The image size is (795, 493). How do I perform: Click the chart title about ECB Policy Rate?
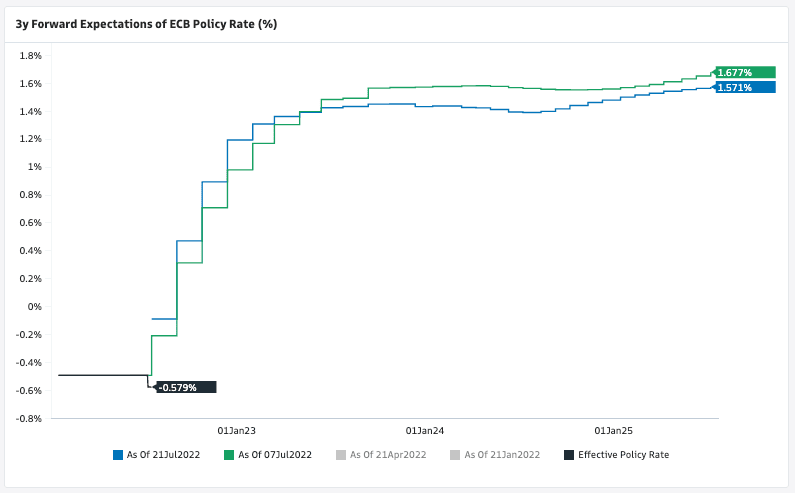(x=146, y=23)
